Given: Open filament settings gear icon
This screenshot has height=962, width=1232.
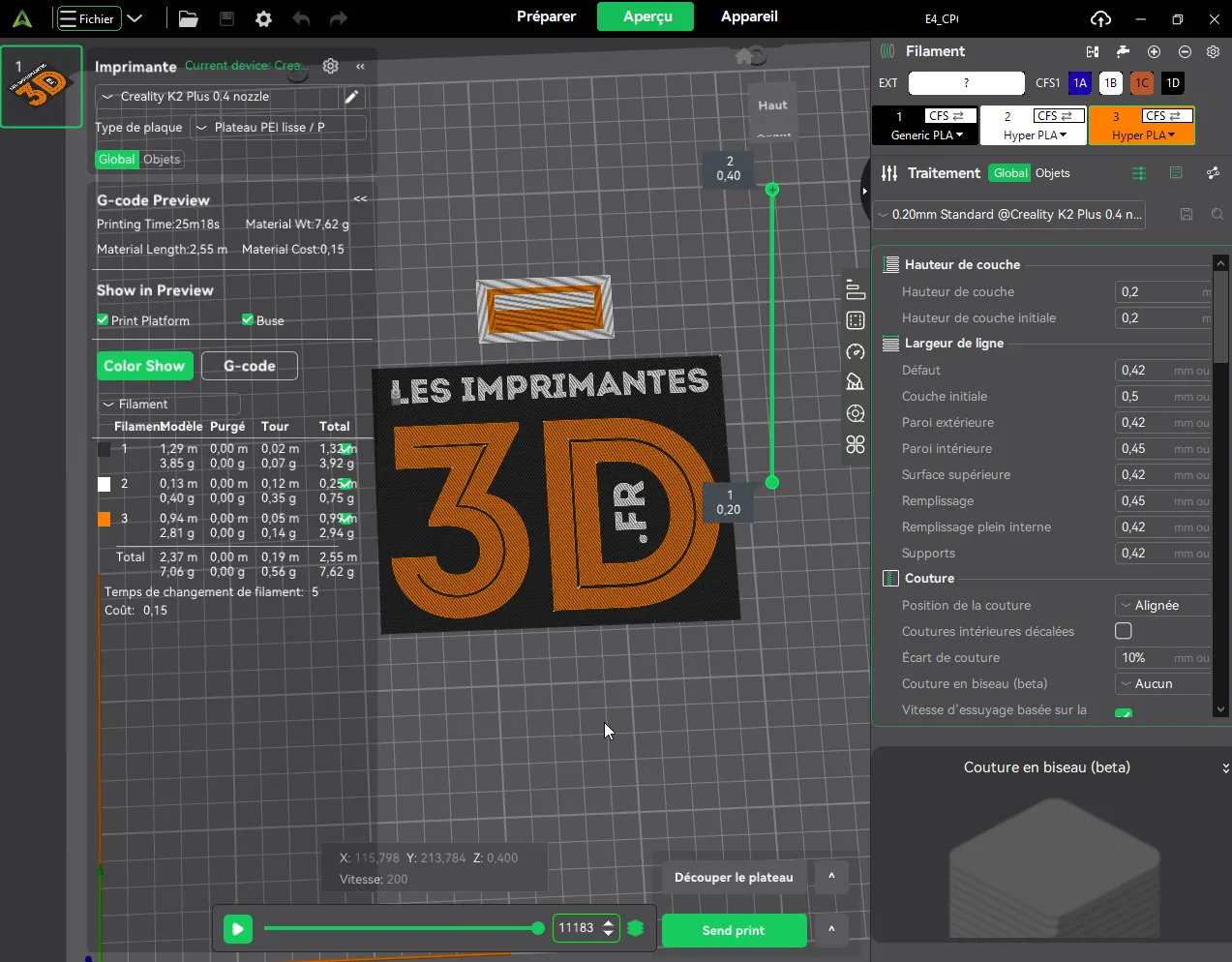Looking at the screenshot, I should (x=1214, y=51).
